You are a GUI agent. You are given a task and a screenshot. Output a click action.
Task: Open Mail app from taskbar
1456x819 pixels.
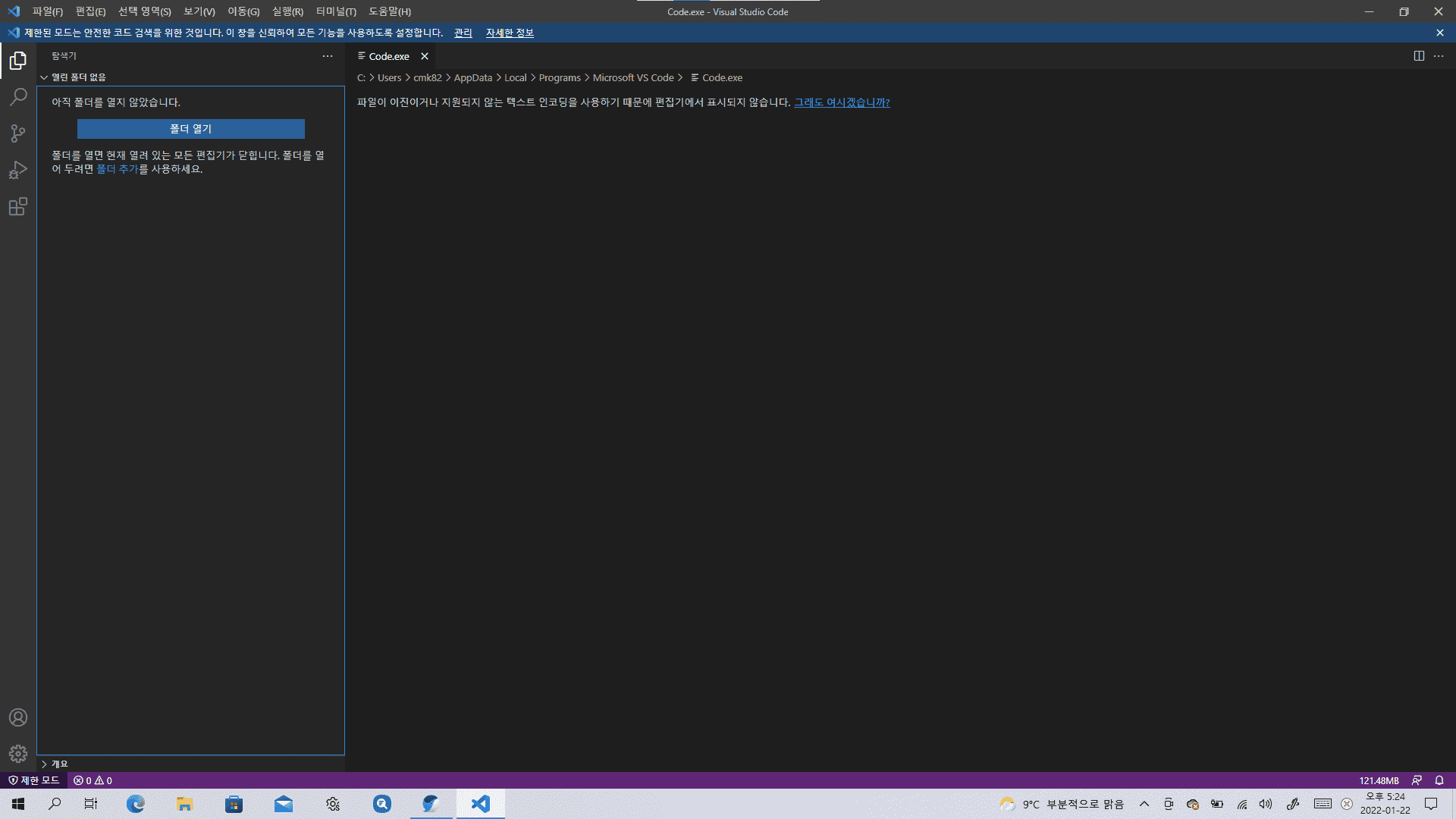coord(284,804)
